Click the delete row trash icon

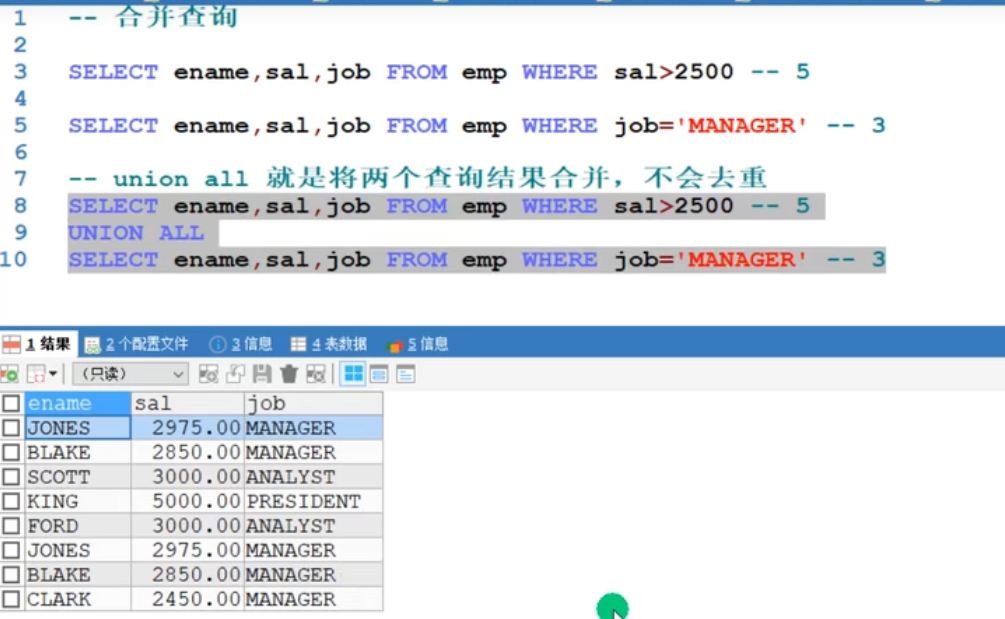tap(289, 374)
